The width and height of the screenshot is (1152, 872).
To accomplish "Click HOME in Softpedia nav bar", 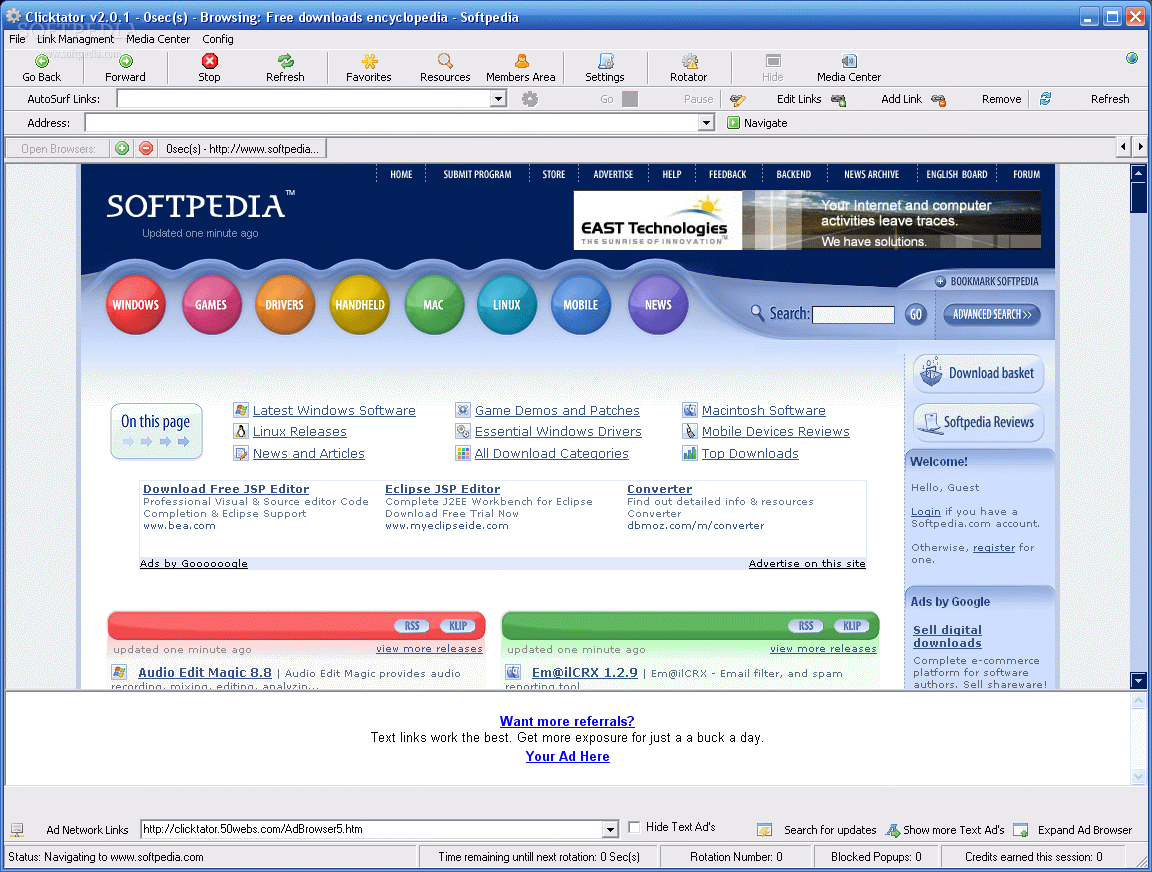I will pos(401,174).
